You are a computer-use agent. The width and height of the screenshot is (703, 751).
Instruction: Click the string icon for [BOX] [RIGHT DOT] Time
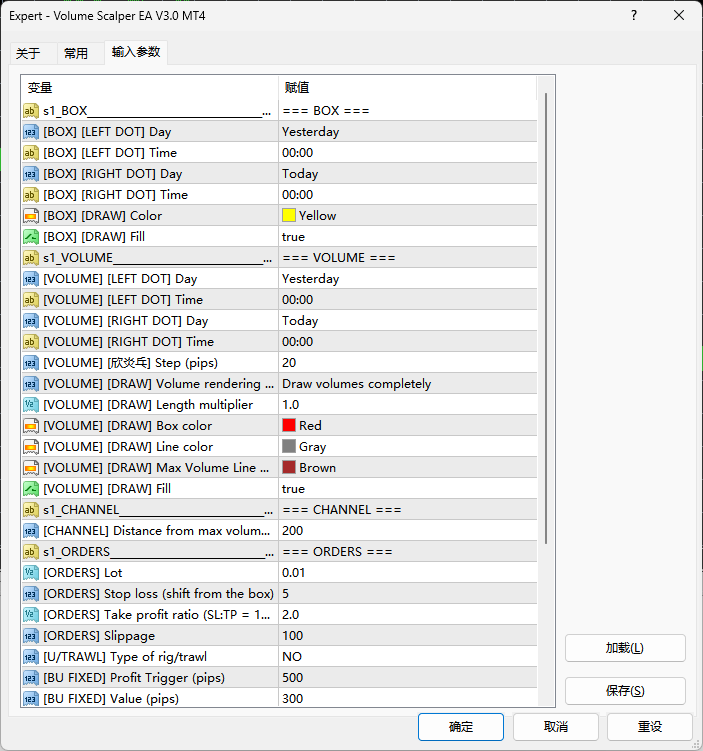coord(31,195)
